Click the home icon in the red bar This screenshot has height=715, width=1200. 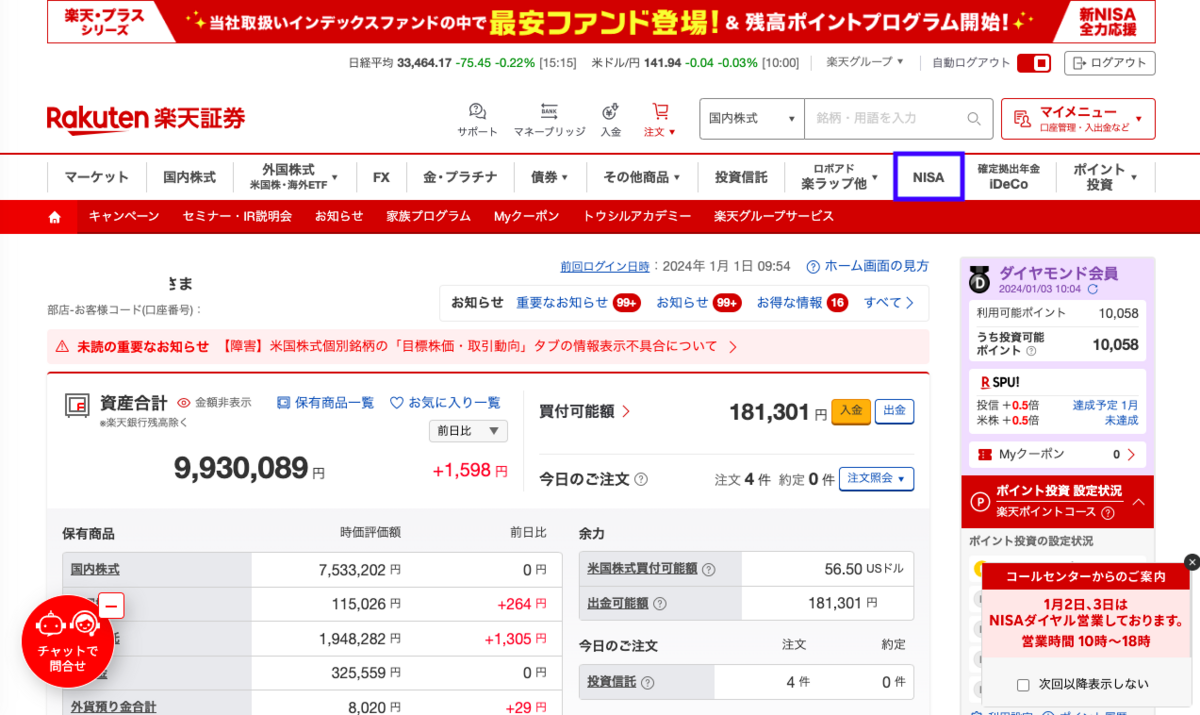click(55, 216)
